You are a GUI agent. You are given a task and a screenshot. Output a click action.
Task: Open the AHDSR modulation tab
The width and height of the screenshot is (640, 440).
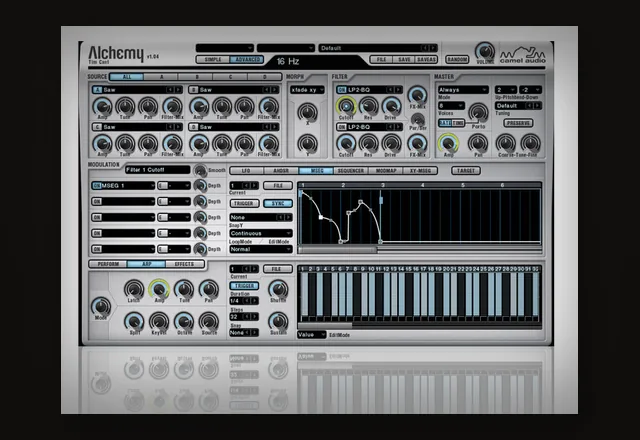click(x=281, y=171)
